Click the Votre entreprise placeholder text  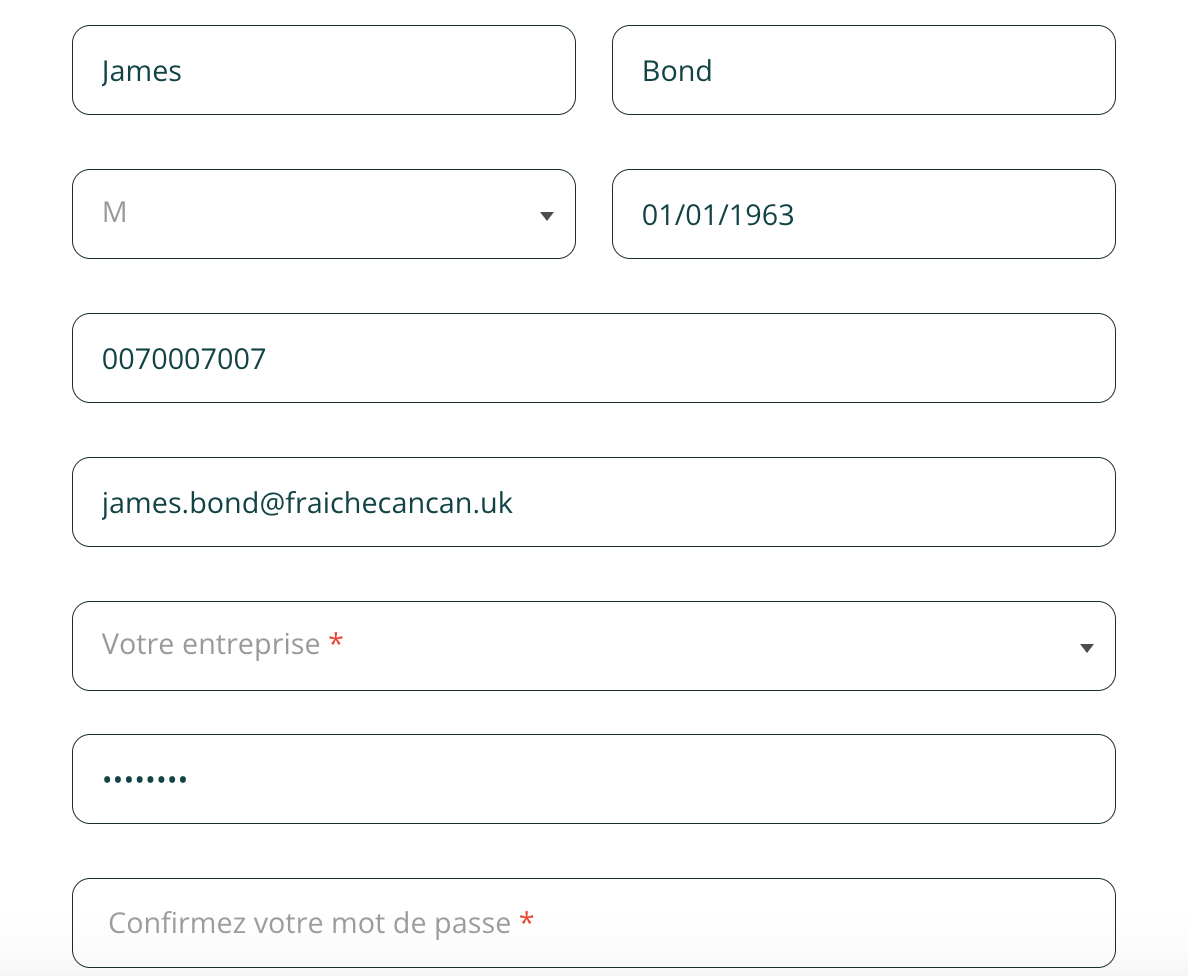[x=211, y=644]
